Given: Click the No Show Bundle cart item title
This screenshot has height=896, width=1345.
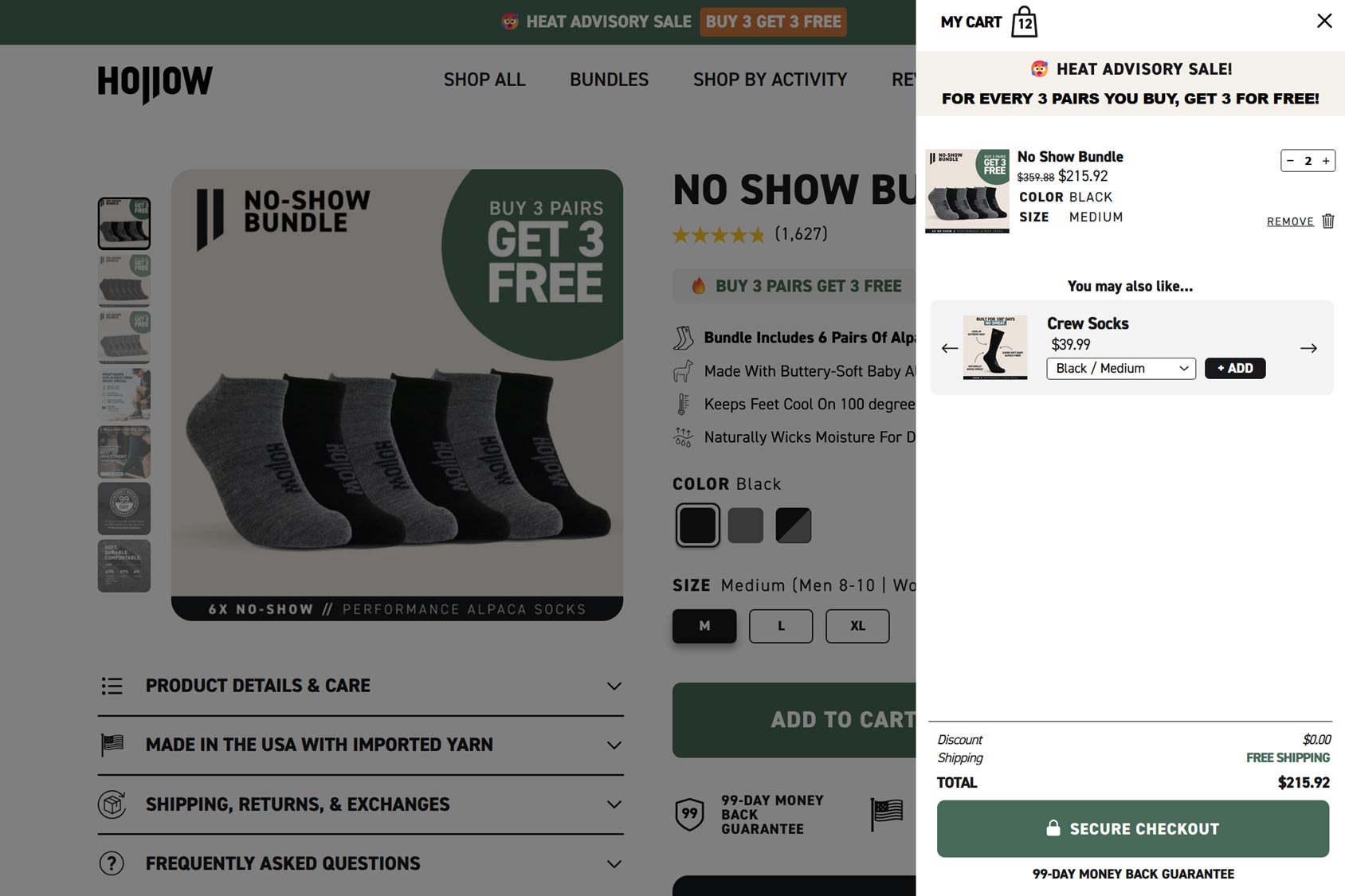Looking at the screenshot, I should [x=1070, y=157].
